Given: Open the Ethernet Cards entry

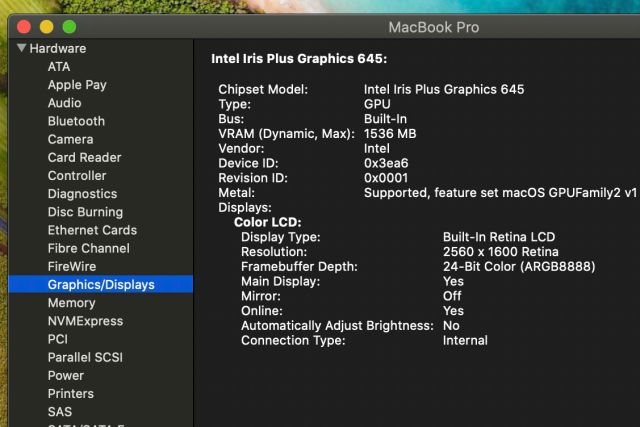Looking at the screenshot, I should (92, 230).
